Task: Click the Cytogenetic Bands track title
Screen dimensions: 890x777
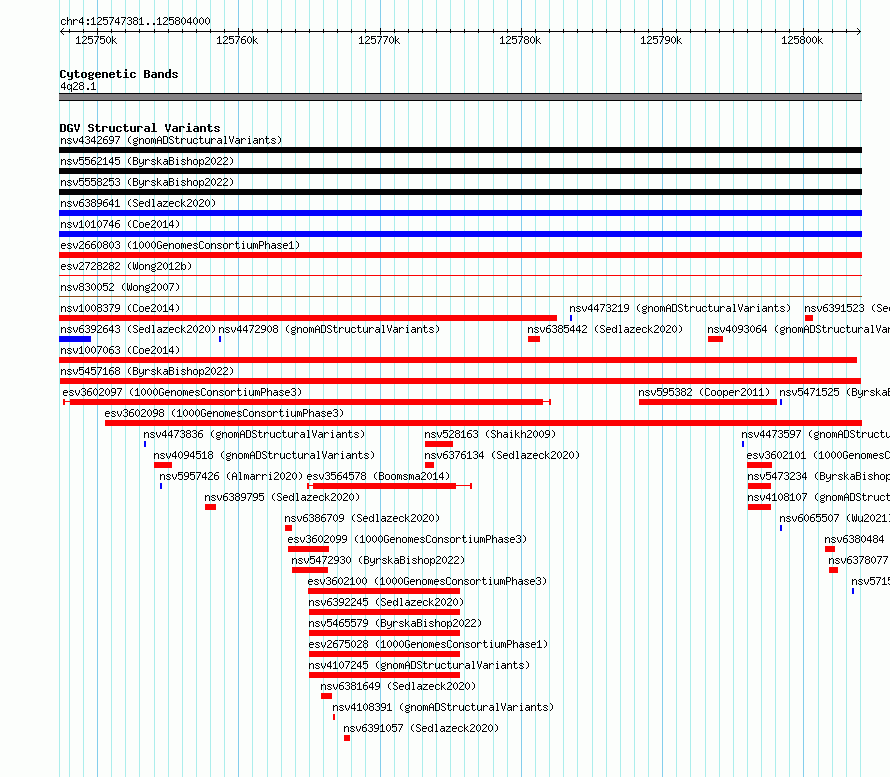Action: click(119, 74)
